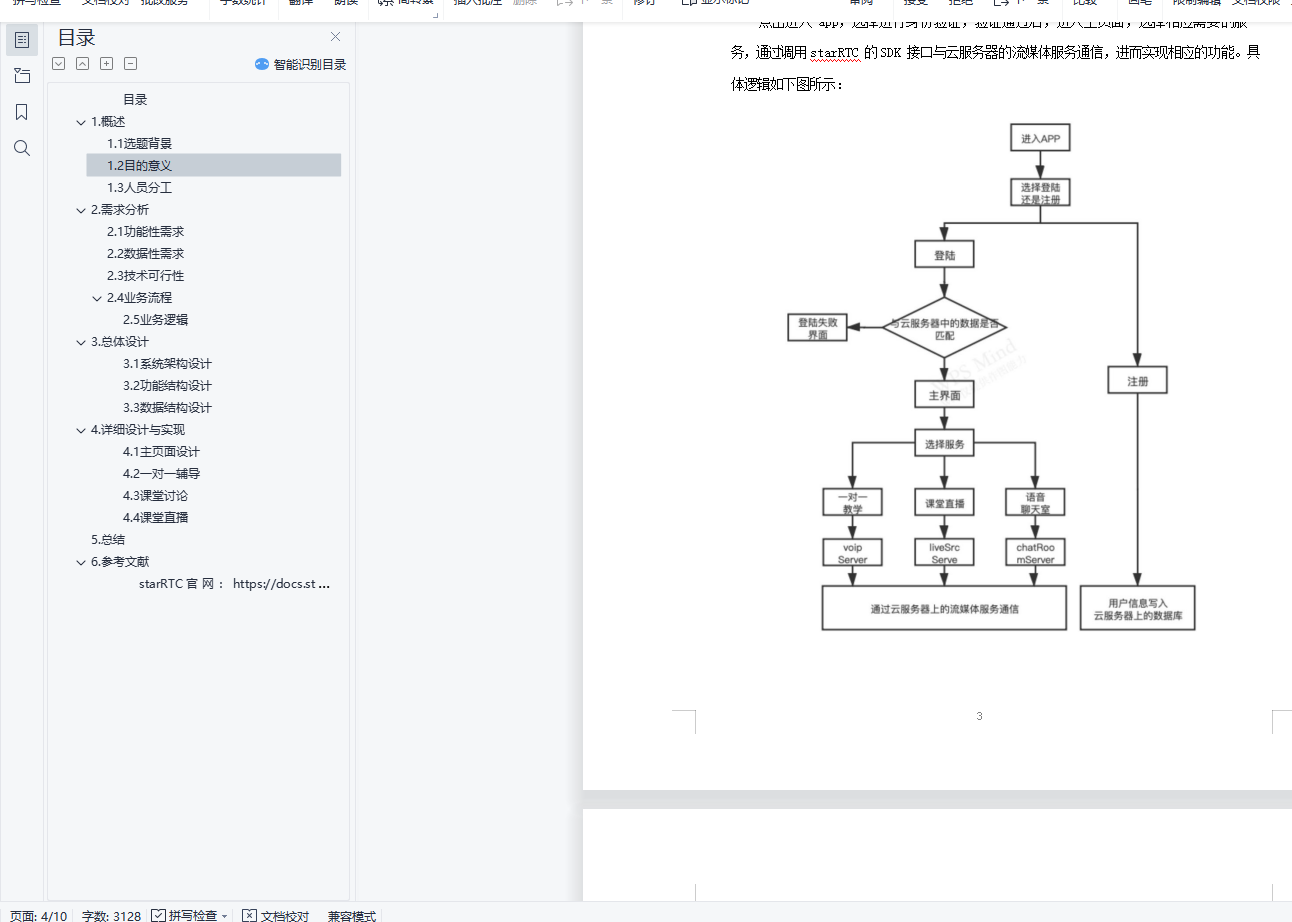The image size is (1292, 922).
Task: Collapse the 4.详细设计与实现 chevron in outline
Action: tap(81, 430)
